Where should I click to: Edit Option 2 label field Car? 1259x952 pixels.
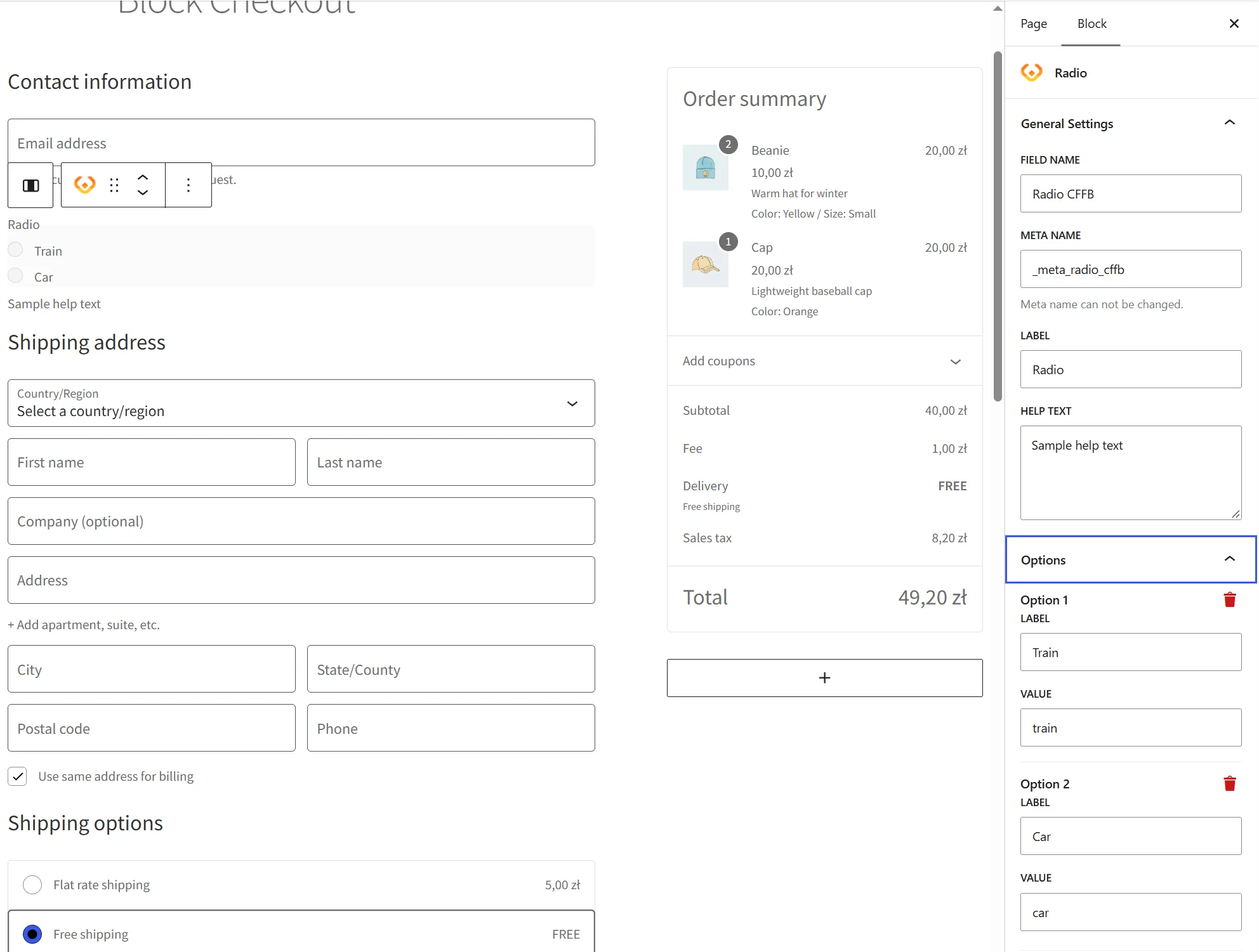pos(1131,836)
